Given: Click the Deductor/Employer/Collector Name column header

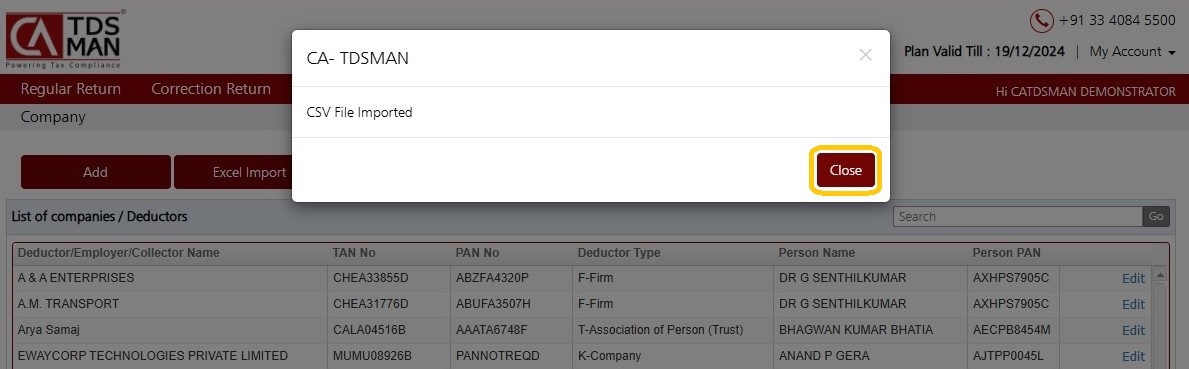Looking at the screenshot, I should tap(118, 253).
